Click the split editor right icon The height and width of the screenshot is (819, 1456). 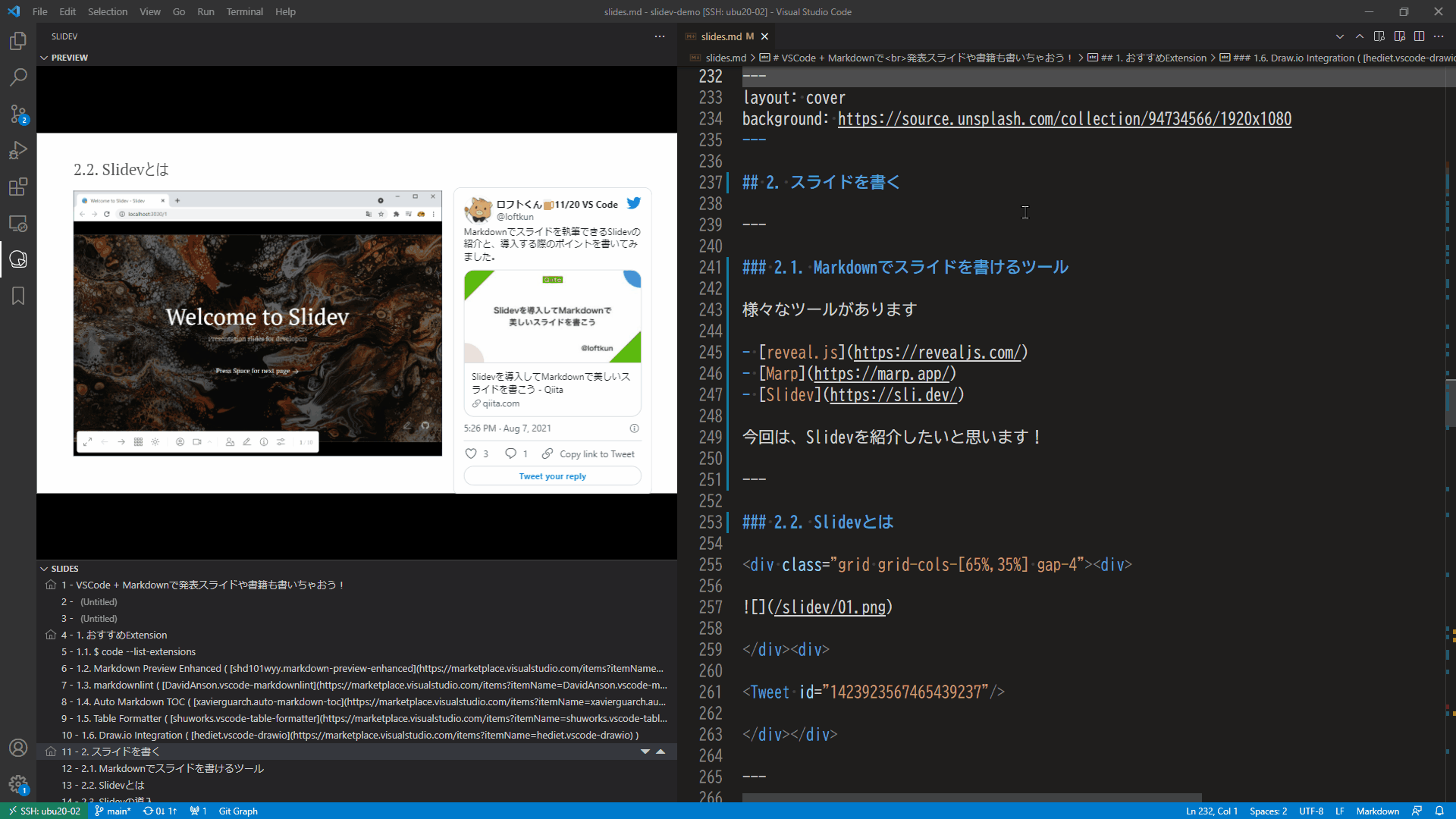[x=1419, y=36]
